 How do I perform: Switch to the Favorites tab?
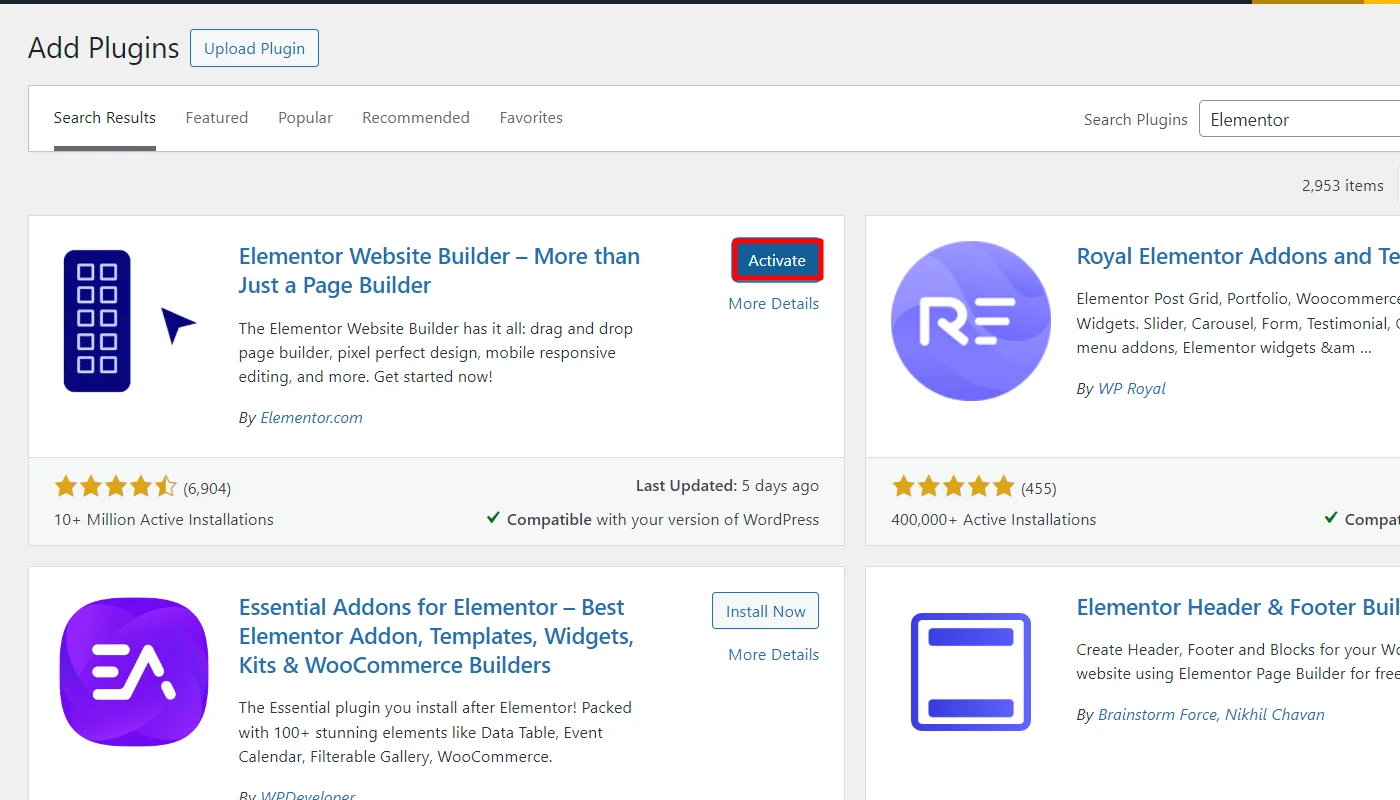click(x=531, y=118)
